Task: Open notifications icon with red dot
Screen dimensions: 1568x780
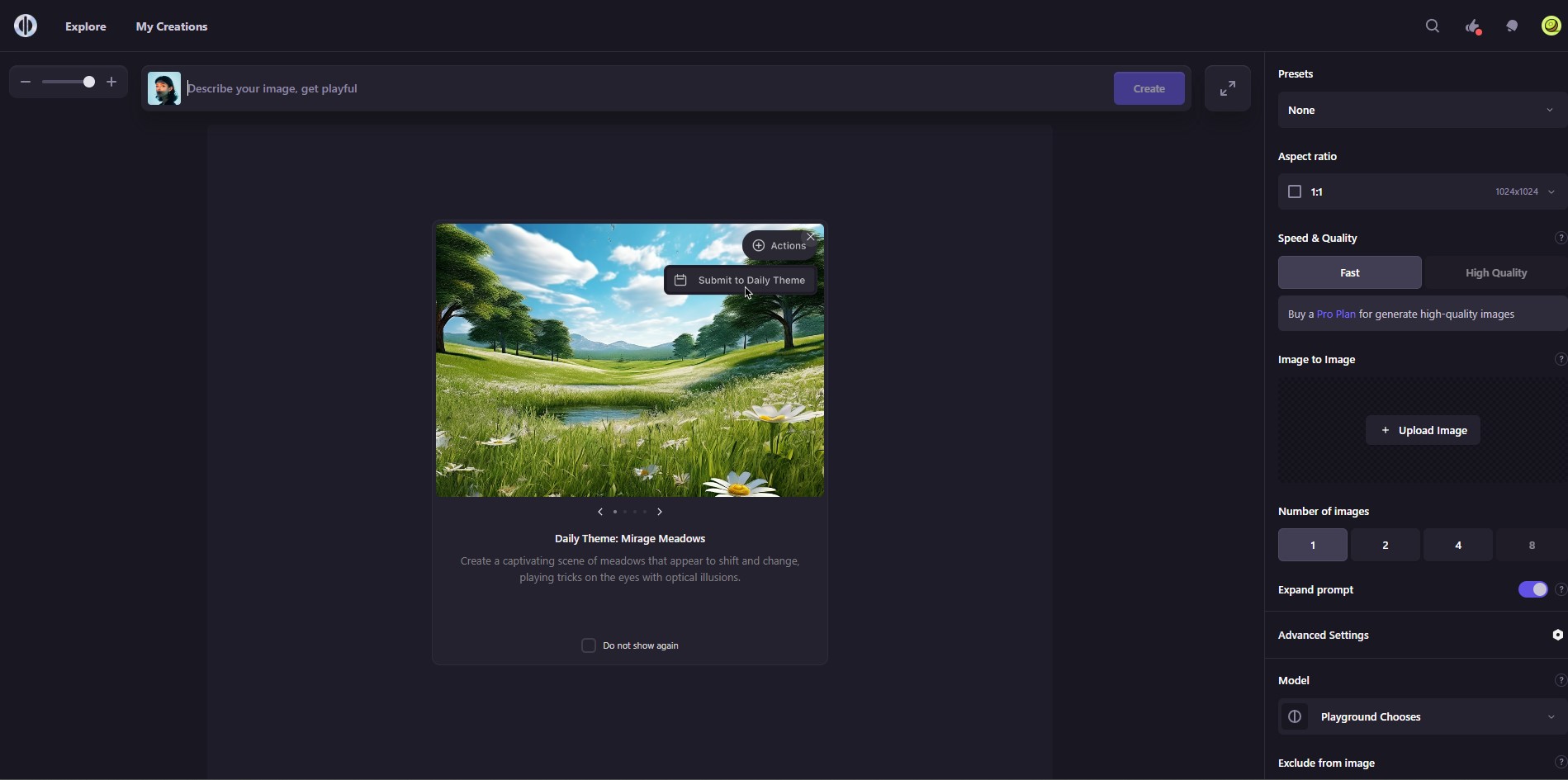Action: 1473,26
